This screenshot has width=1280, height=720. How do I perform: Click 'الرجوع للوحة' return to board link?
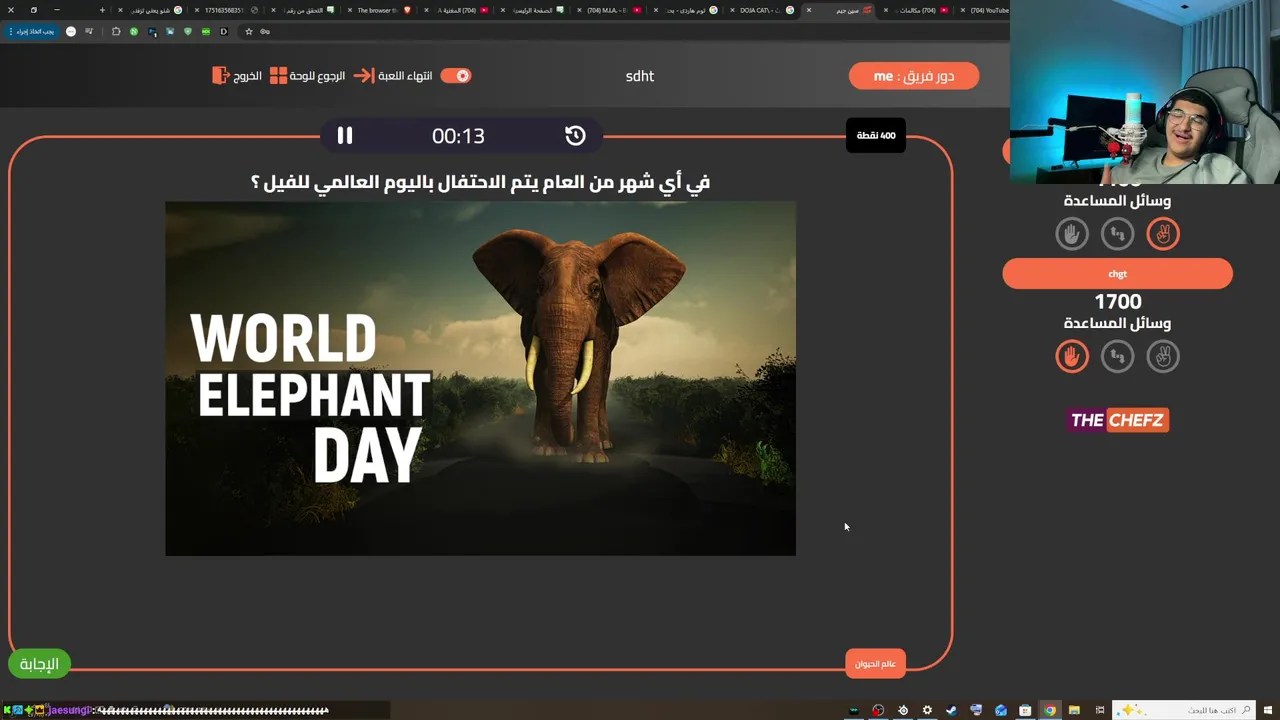click(x=318, y=76)
